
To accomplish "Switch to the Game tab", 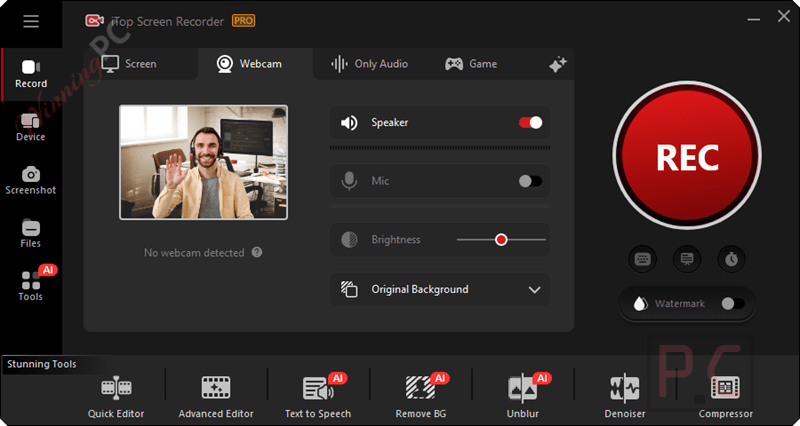I will 471,64.
